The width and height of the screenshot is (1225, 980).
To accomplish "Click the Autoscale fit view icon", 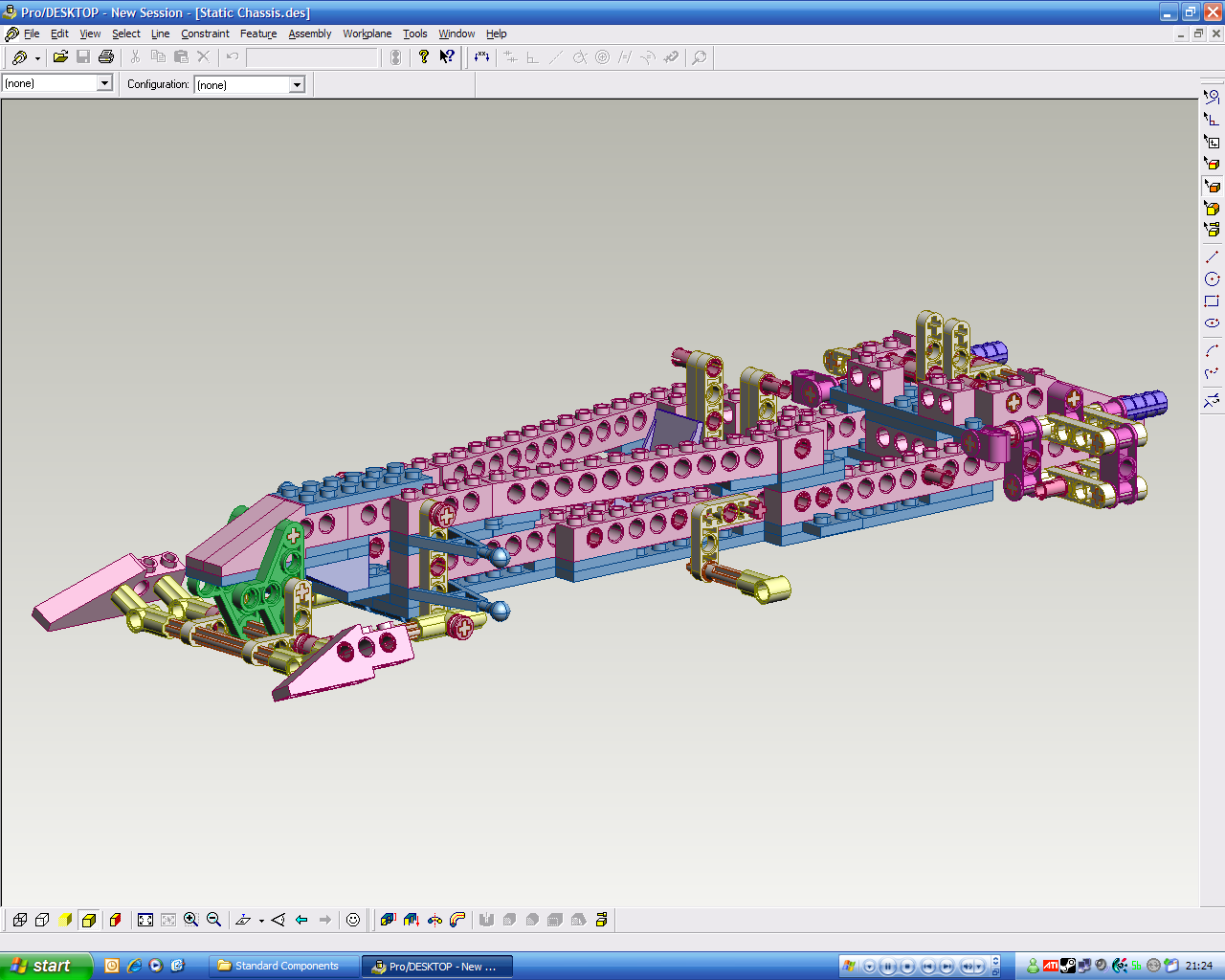I will tap(145, 920).
